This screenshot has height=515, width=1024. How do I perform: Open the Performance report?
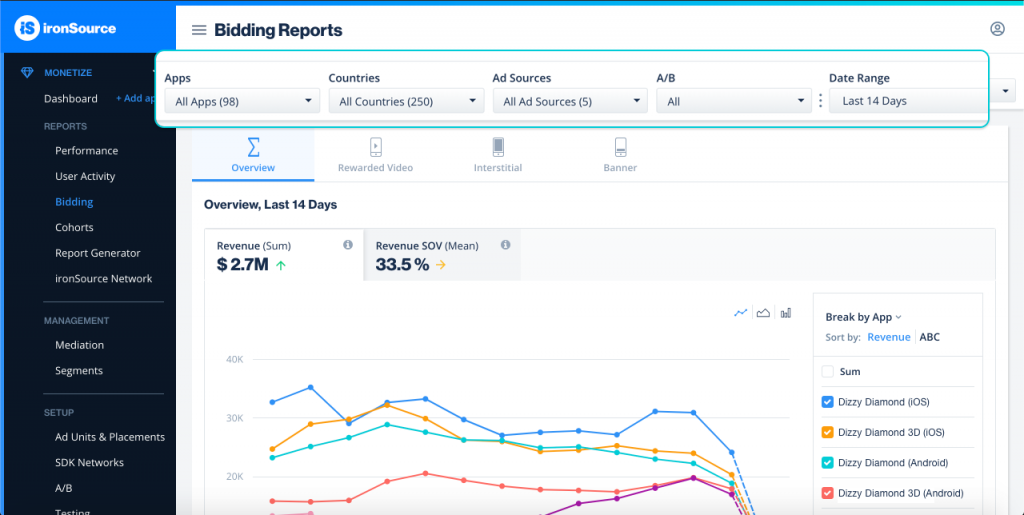pos(87,151)
